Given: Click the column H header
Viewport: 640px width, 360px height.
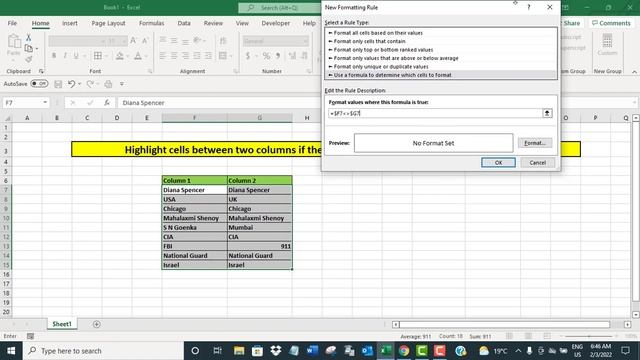Looking at the screenshot, I should tap(307, 118).
